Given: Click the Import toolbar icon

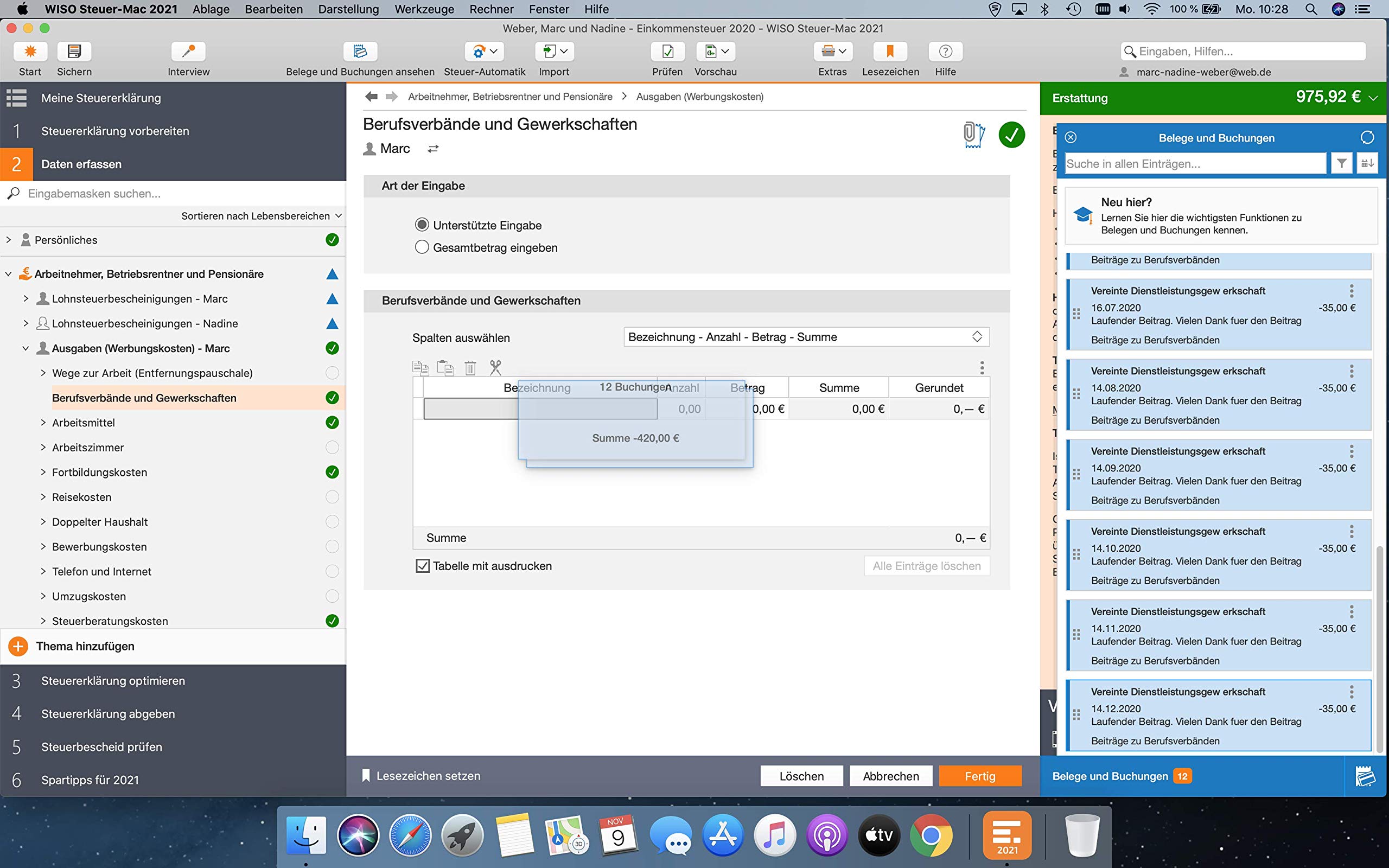Looking at the screenshot, I should [555, 52].
